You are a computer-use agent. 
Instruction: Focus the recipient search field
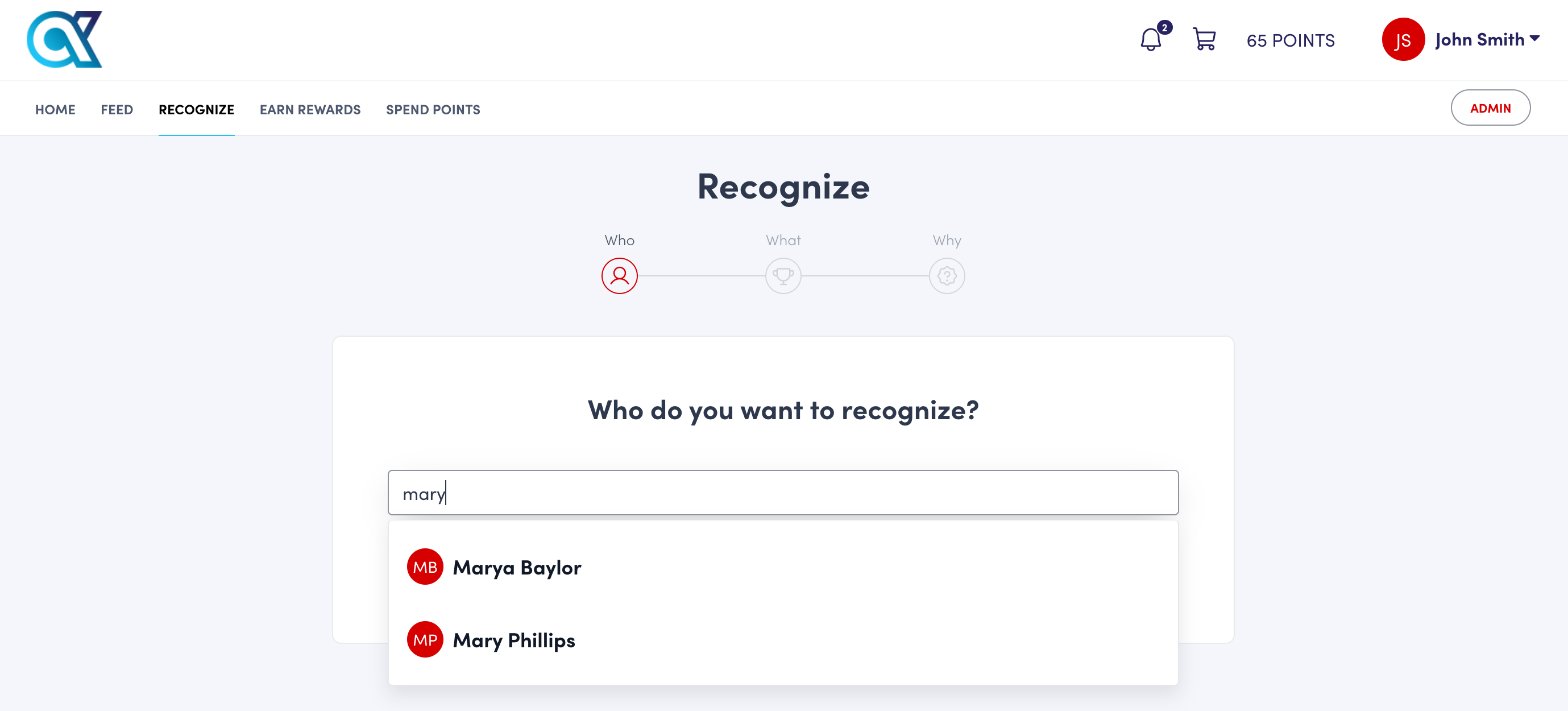[x=783, y=493]
